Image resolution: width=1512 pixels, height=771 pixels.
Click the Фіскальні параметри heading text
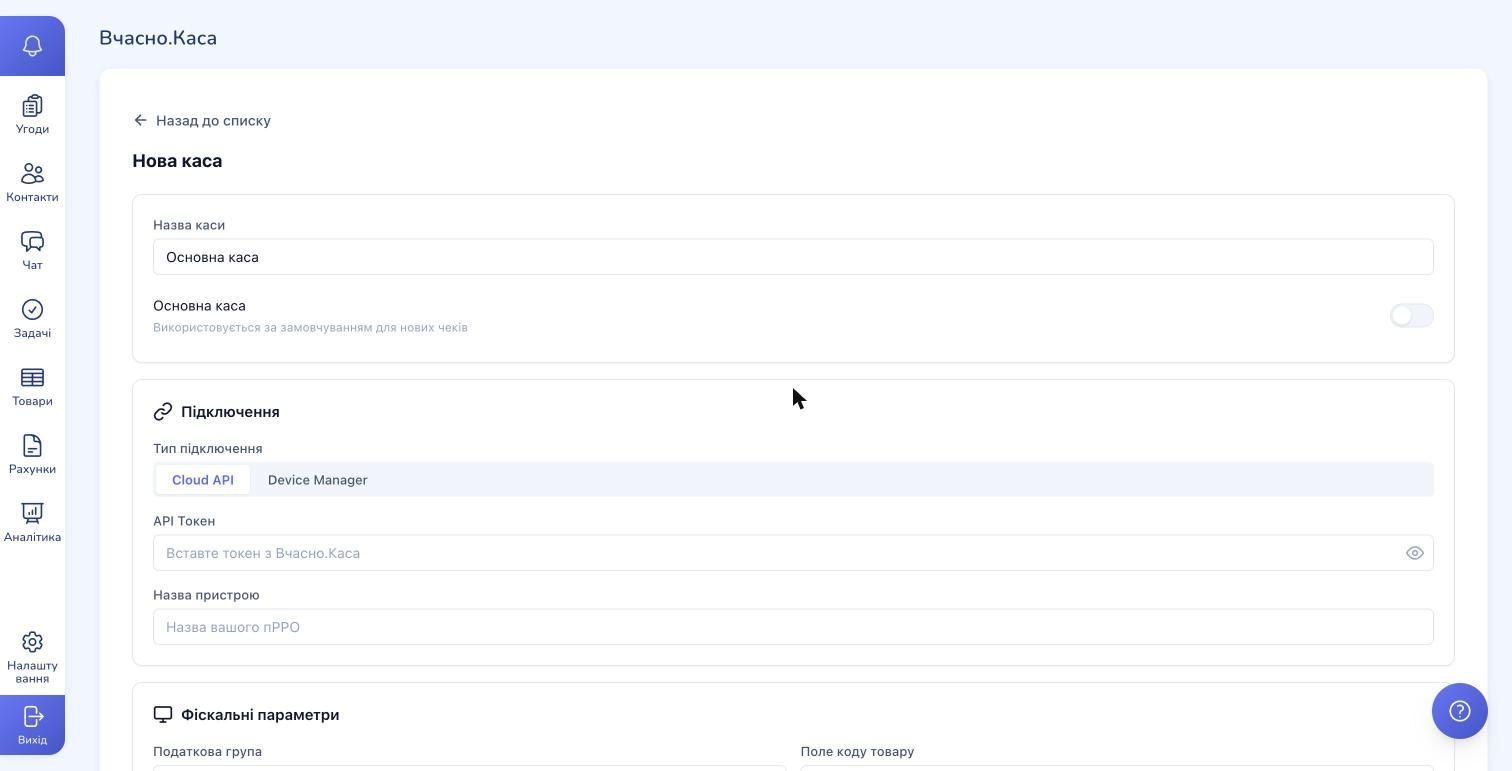[260, 715]
